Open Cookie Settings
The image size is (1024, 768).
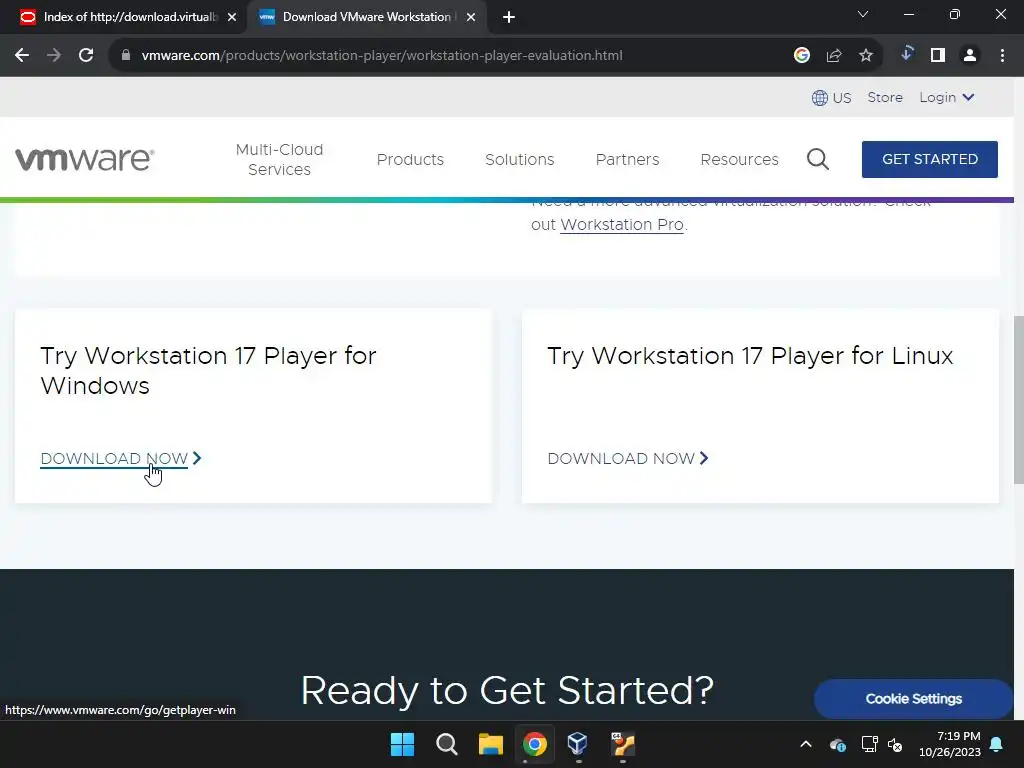point(913,699)
